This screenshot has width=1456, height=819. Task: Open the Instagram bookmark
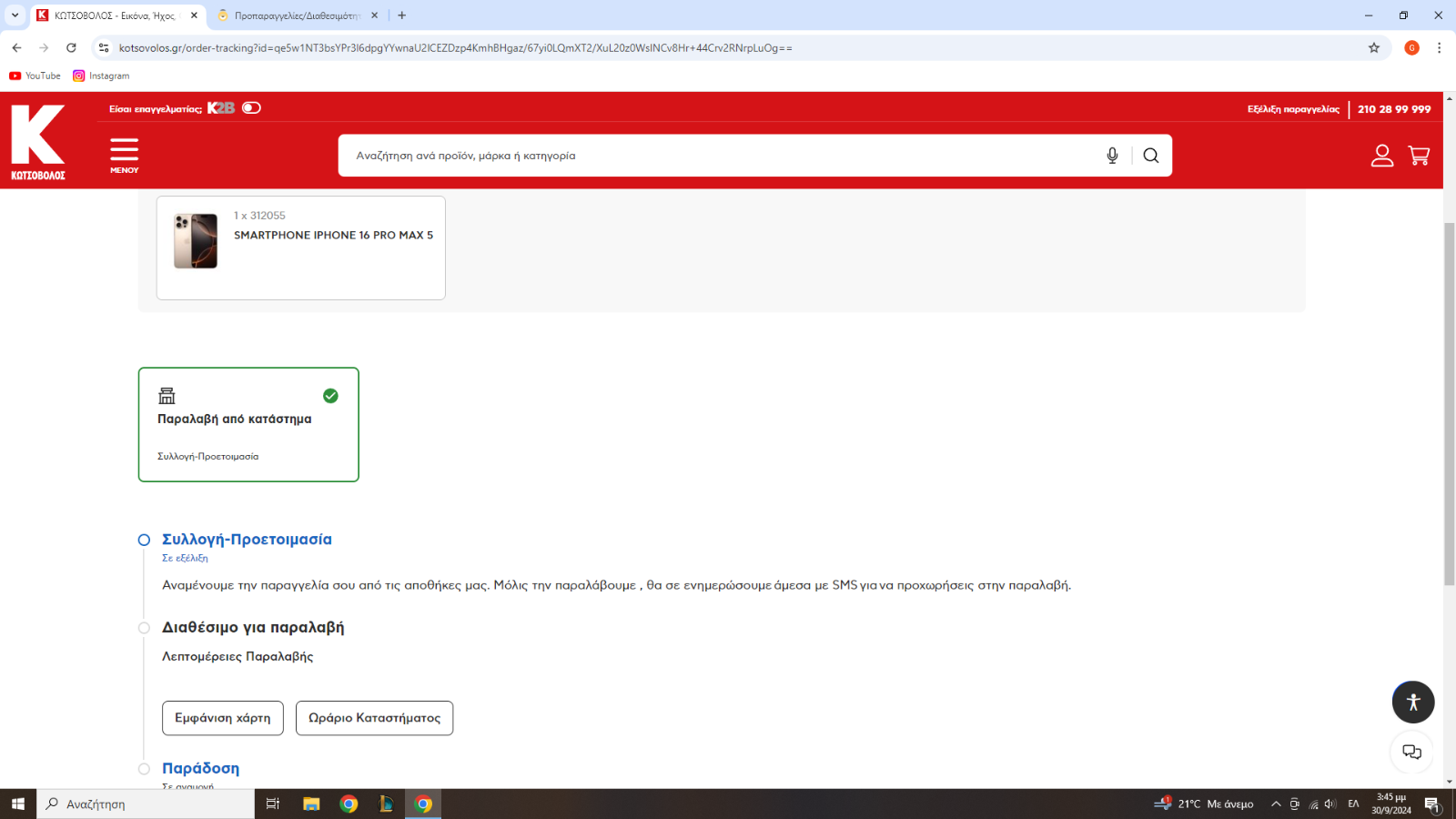click(101, 76)
